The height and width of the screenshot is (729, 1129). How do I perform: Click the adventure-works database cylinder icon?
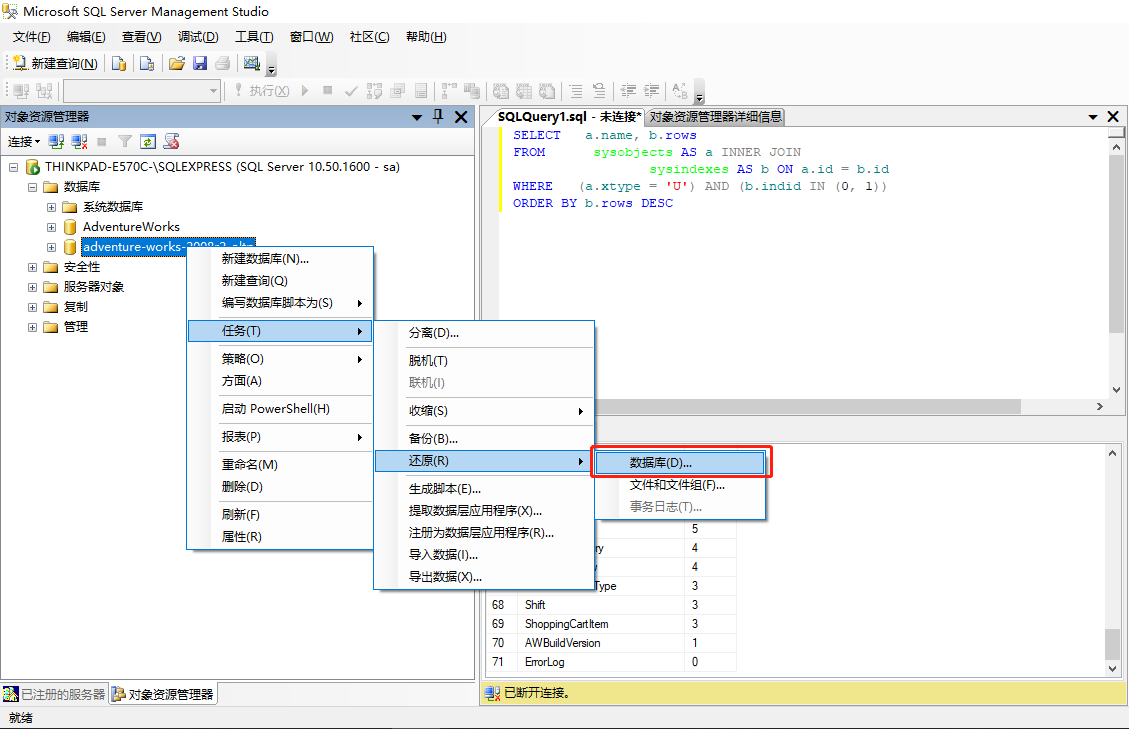click(70, 247)
